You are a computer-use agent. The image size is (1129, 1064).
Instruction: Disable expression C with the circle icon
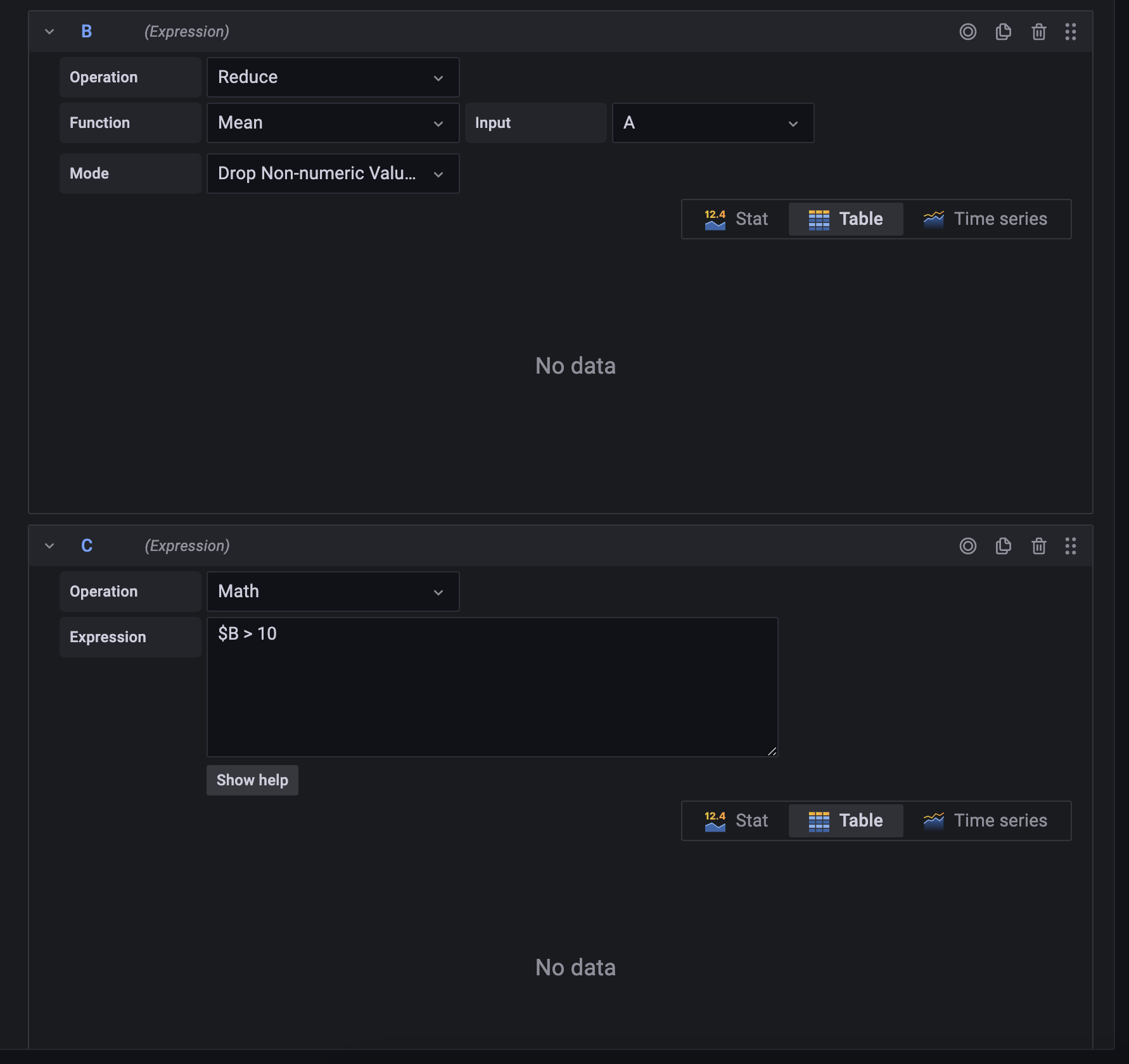pyautogui.click(x=968, y=545)
